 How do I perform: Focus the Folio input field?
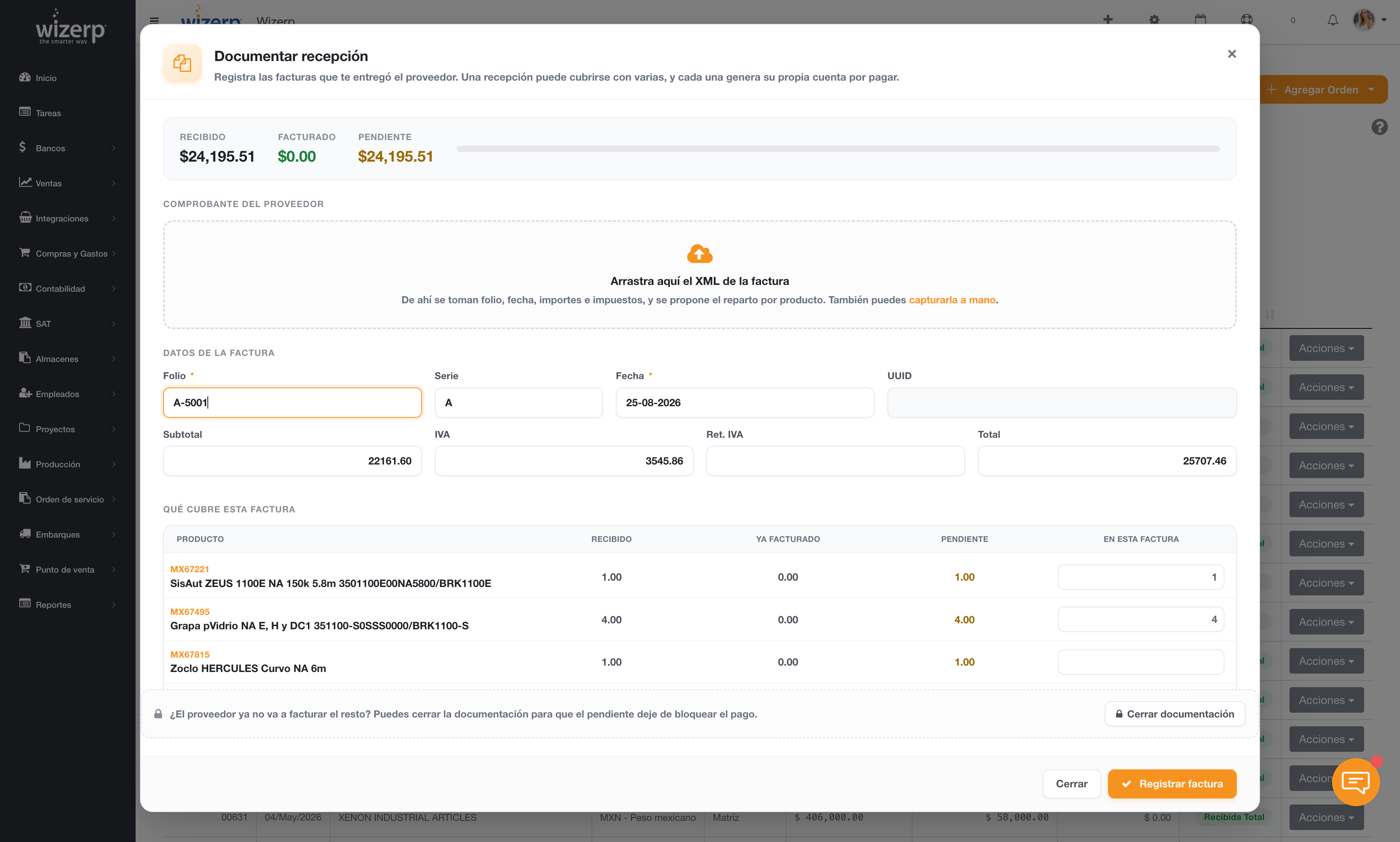pyautogui.click(x=292, y=402)
